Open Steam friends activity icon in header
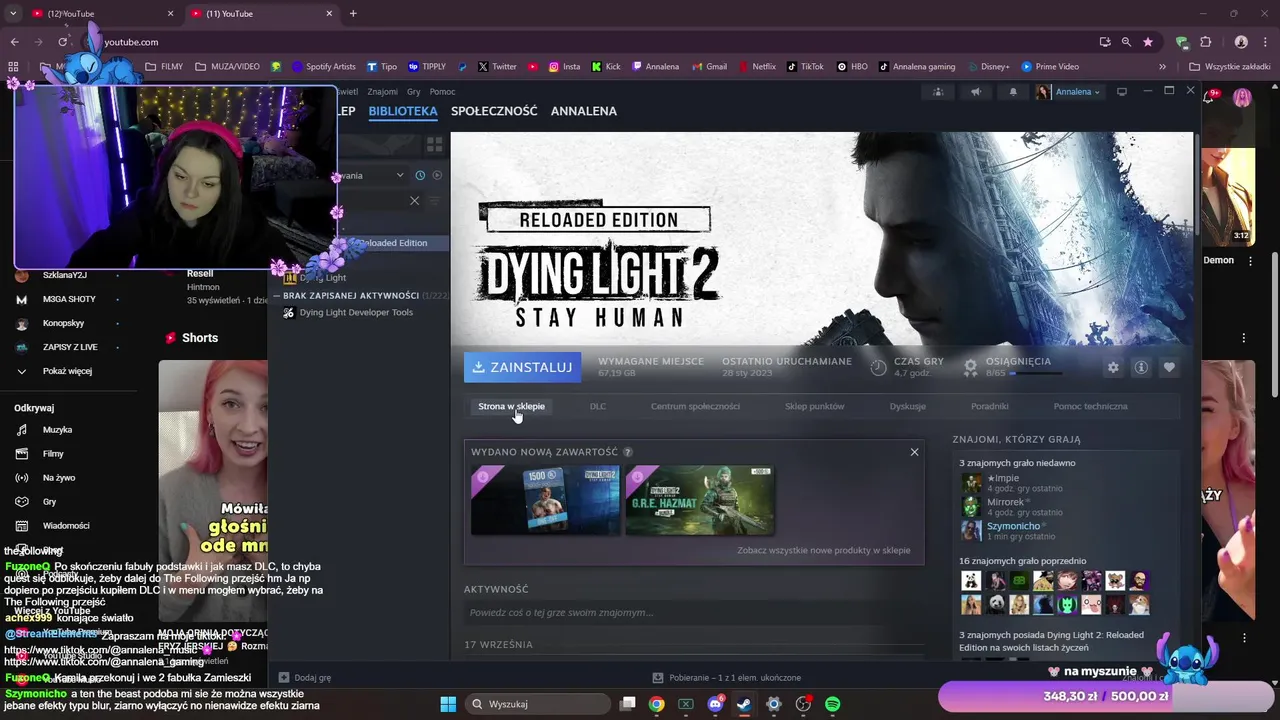This screenshot has width=1280, height=720. click(937, 92)
